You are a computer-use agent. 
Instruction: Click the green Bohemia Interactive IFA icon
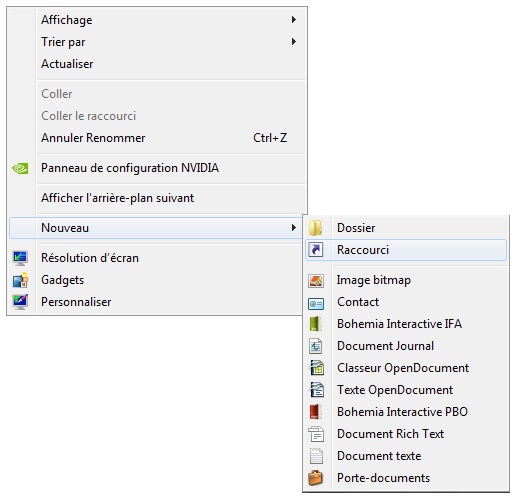[x=315, y=324]
